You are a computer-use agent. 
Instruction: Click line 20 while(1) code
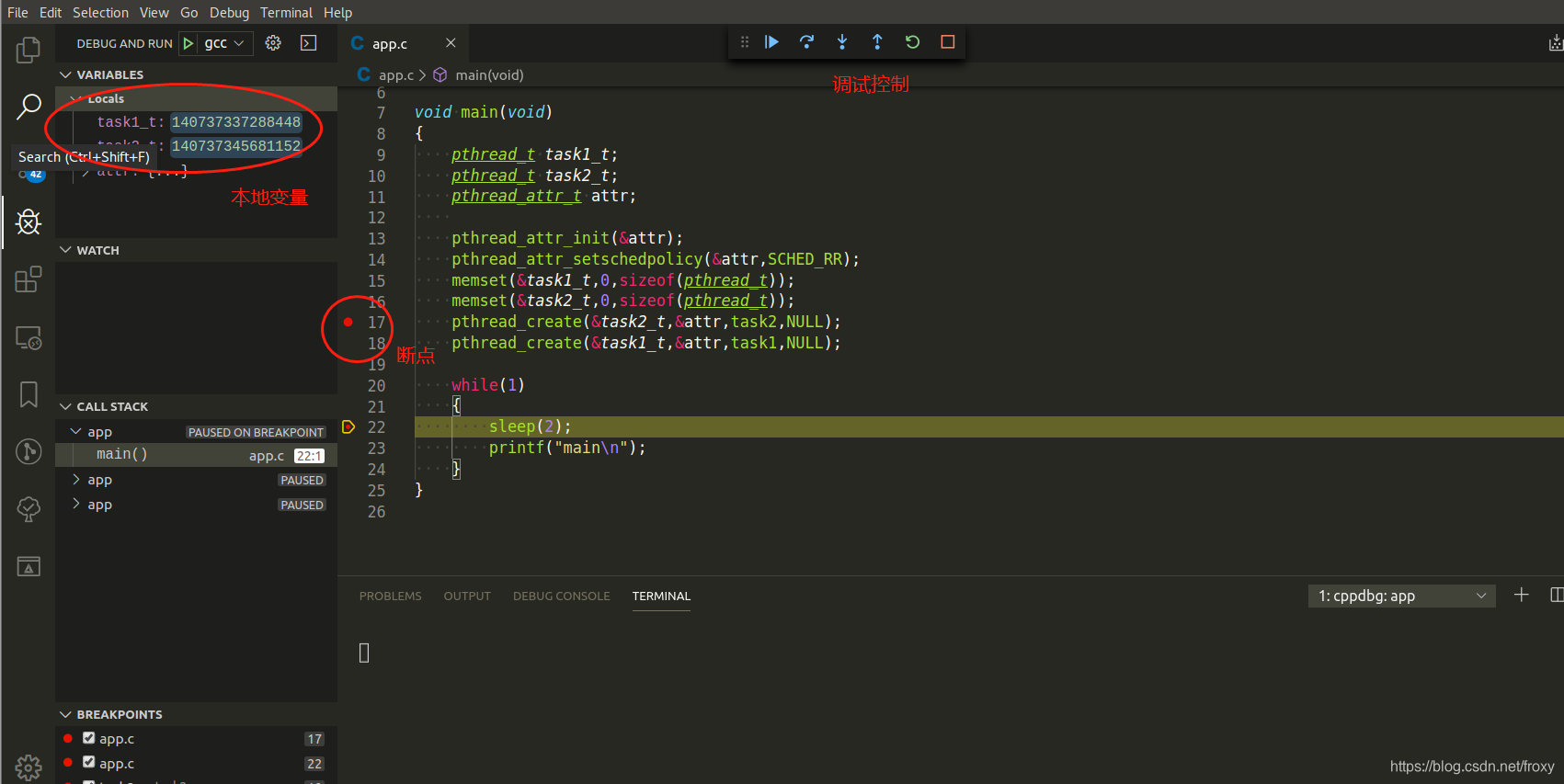(488, 385)
